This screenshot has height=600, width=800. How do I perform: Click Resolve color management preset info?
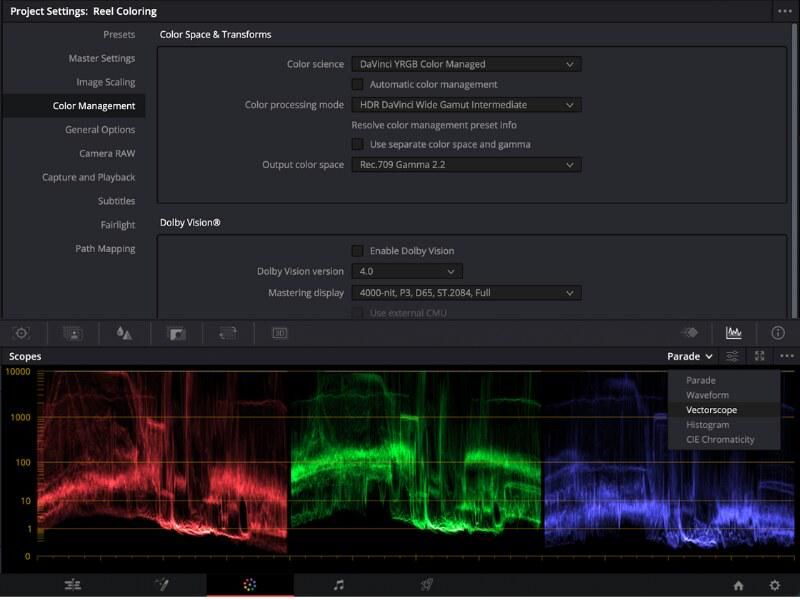[x=434, y=124]
